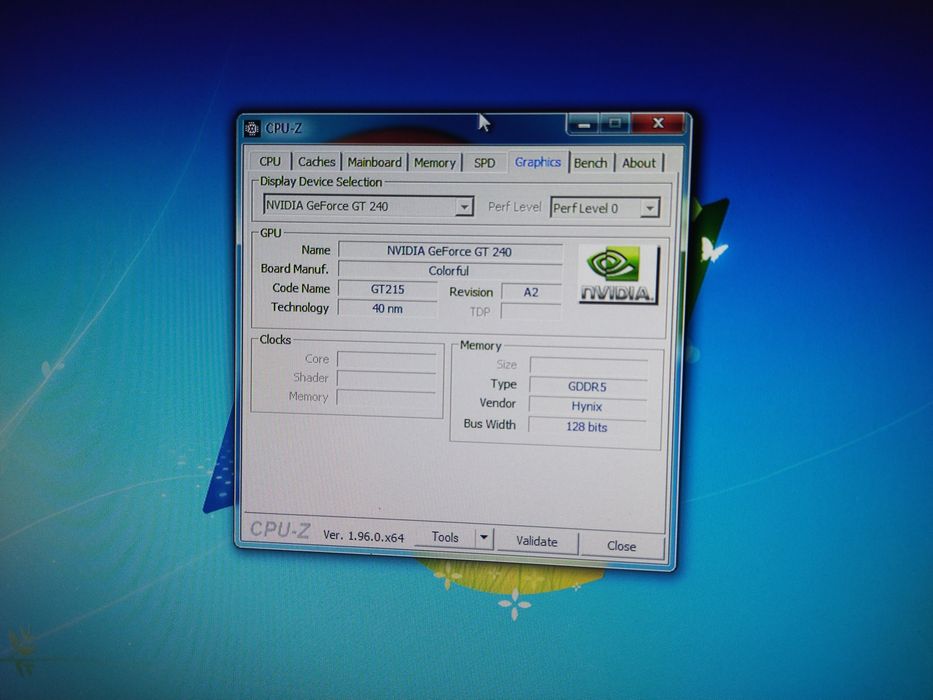
Task: Click the empty Core clock field
Action: click(x=387, y=360)
